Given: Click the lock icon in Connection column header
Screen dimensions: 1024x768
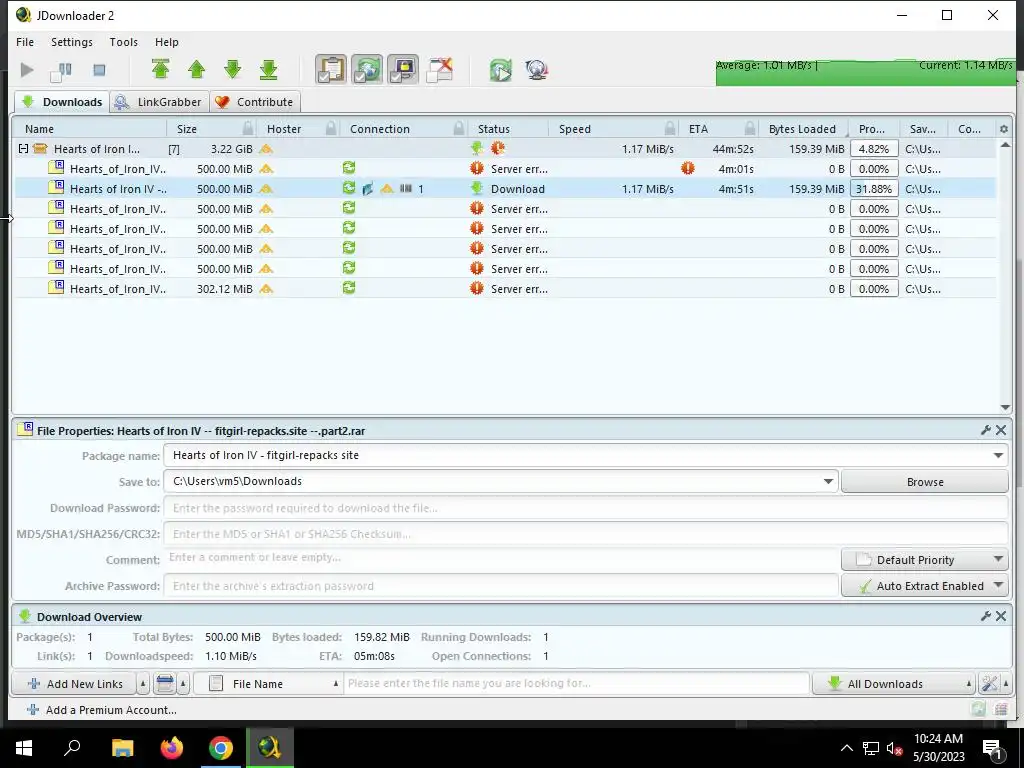Looking at the screenshot, I should coord(459,129).
